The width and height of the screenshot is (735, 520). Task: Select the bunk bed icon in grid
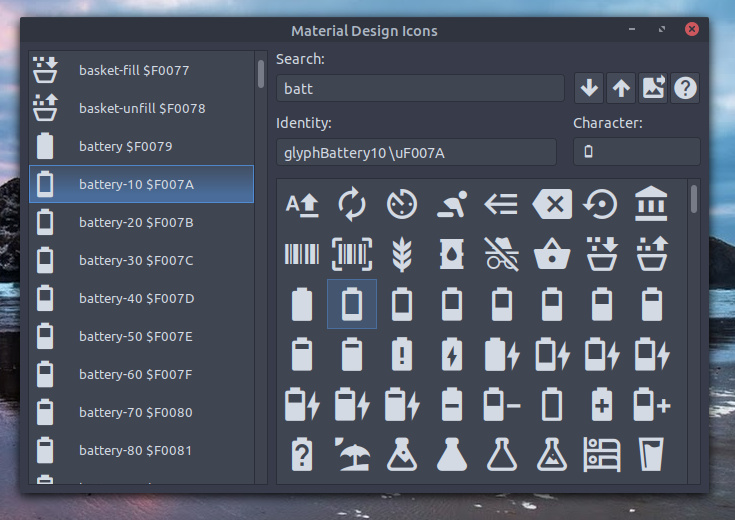coord(602,454)
